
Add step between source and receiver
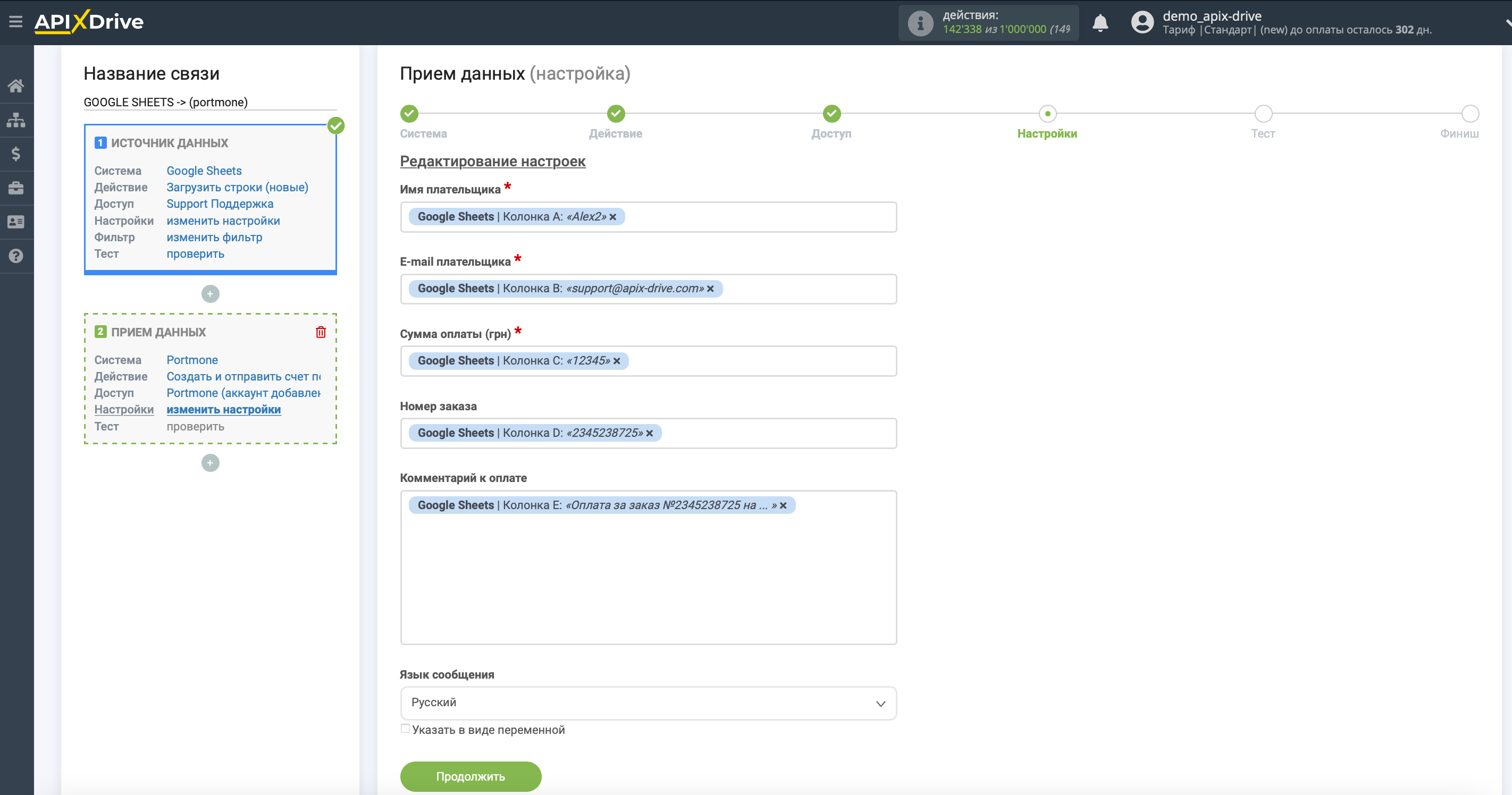coord(210,294)
